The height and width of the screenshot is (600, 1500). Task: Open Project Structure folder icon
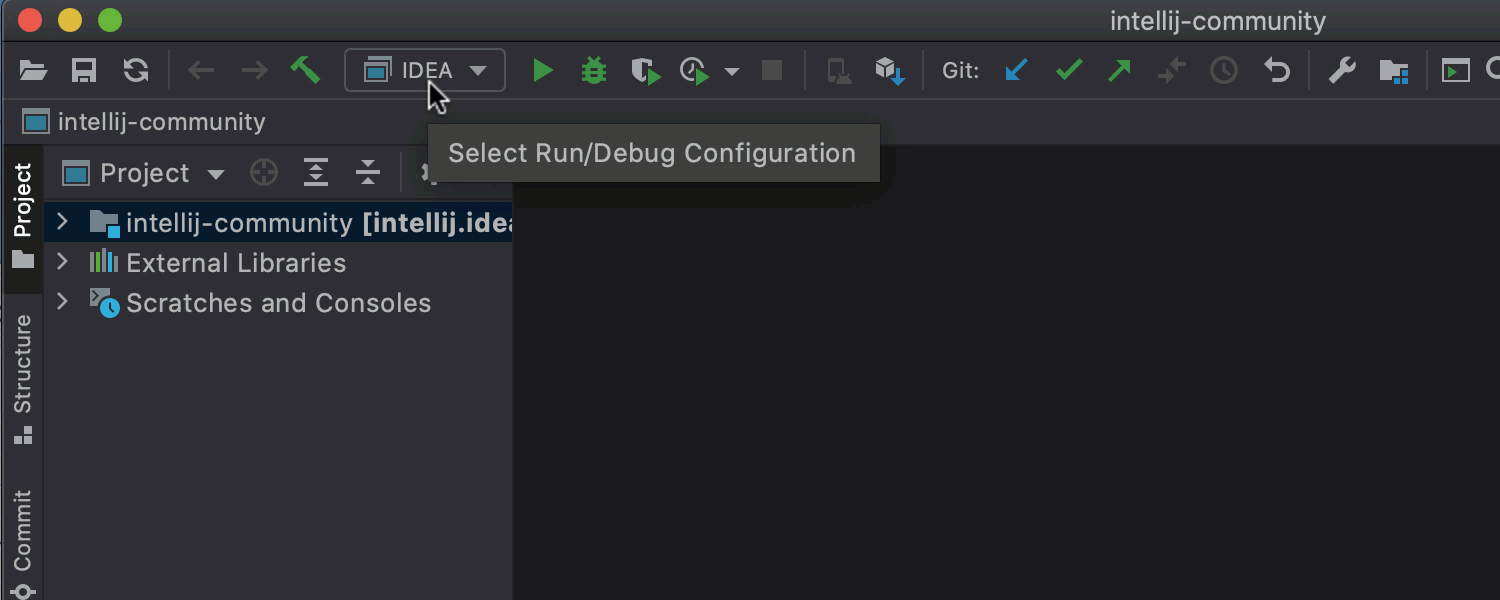click(x=1393, y=71)
